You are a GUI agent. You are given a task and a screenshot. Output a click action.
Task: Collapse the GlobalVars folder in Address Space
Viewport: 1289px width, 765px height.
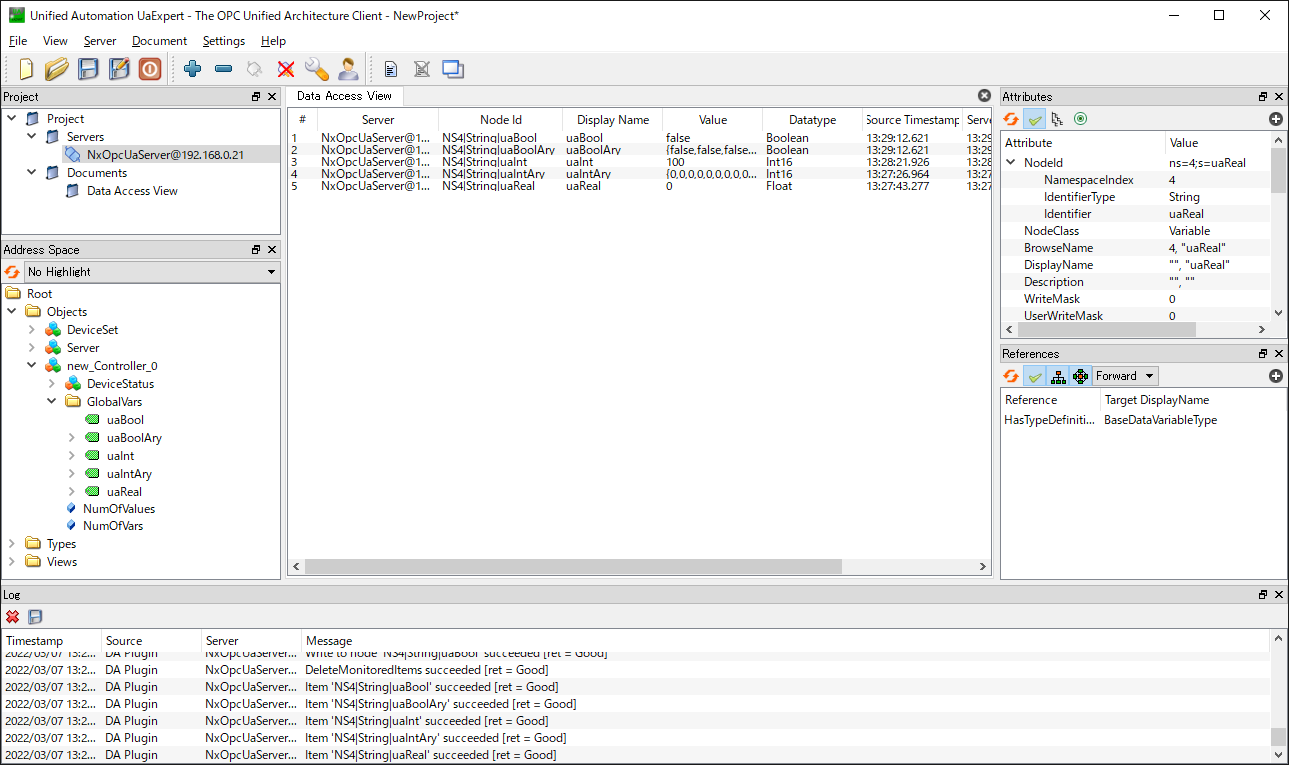click(x=51, y=402)
